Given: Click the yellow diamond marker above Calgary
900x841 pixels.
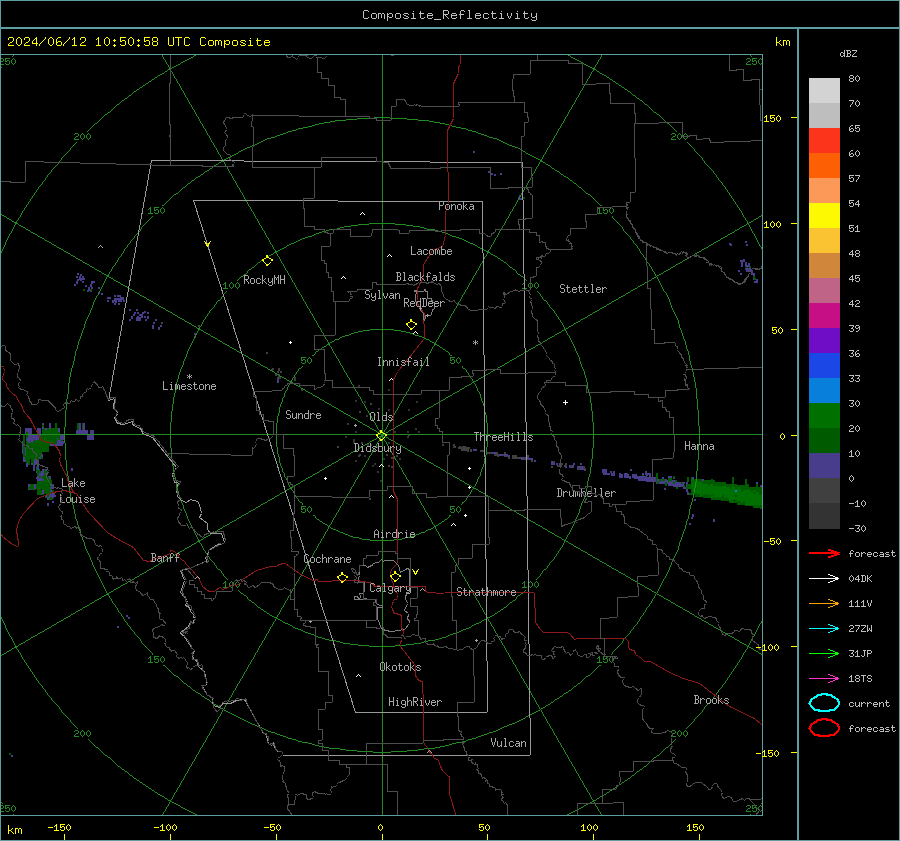Looking at the screenshot, I should click(395, 576).
